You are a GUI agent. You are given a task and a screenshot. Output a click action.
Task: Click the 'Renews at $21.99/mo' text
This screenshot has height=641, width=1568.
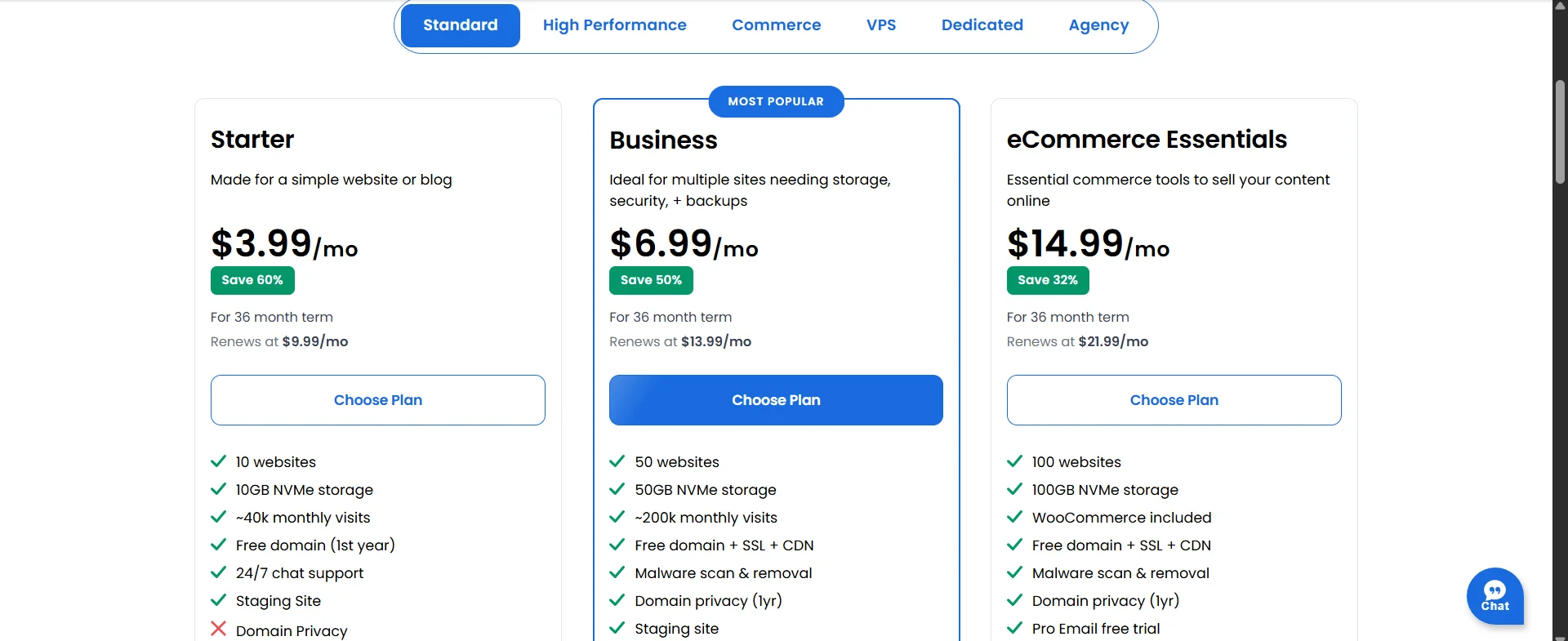pyautogui.click(x=1077, y=341)
